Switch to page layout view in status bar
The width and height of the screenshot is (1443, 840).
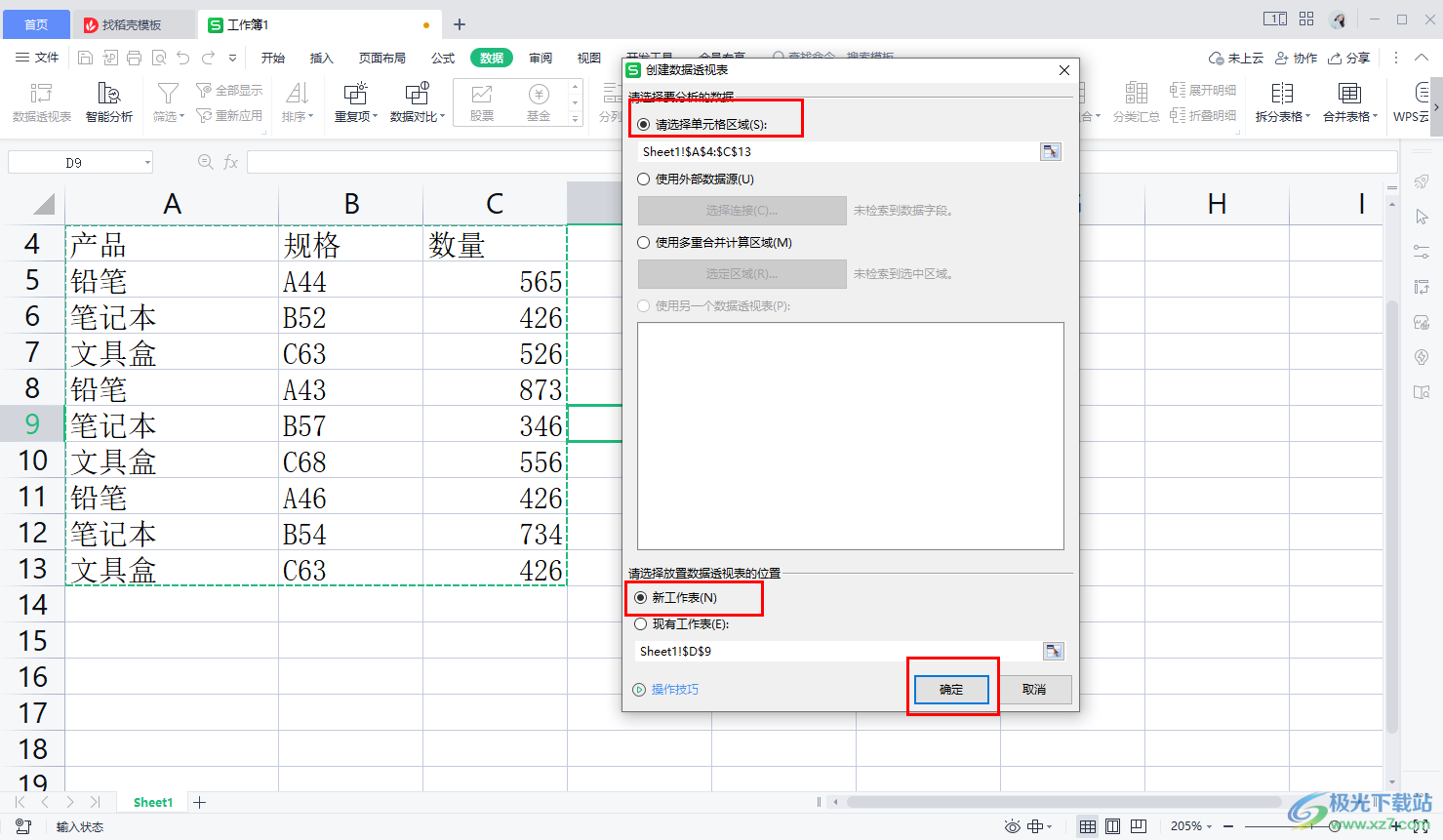(1112, 826)
